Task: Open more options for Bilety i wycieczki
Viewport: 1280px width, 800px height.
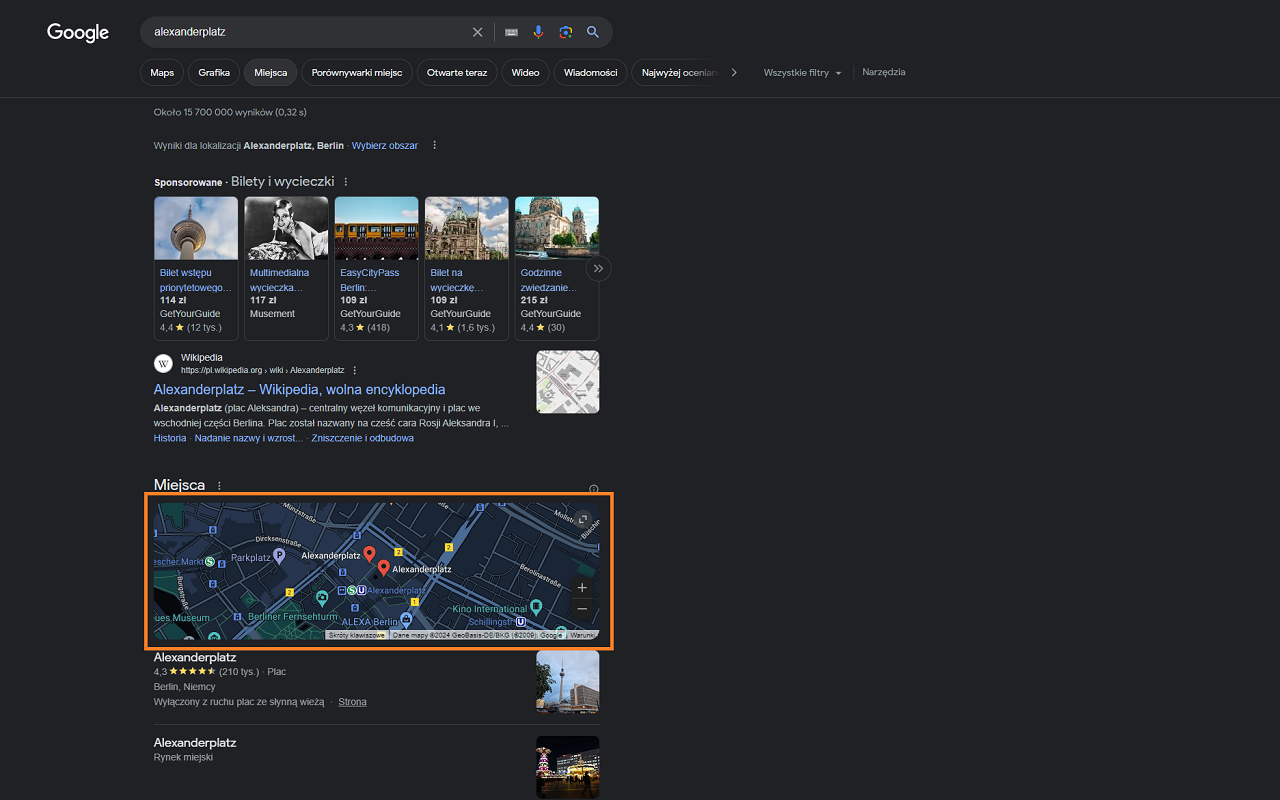Action: [x=345, y=181]
